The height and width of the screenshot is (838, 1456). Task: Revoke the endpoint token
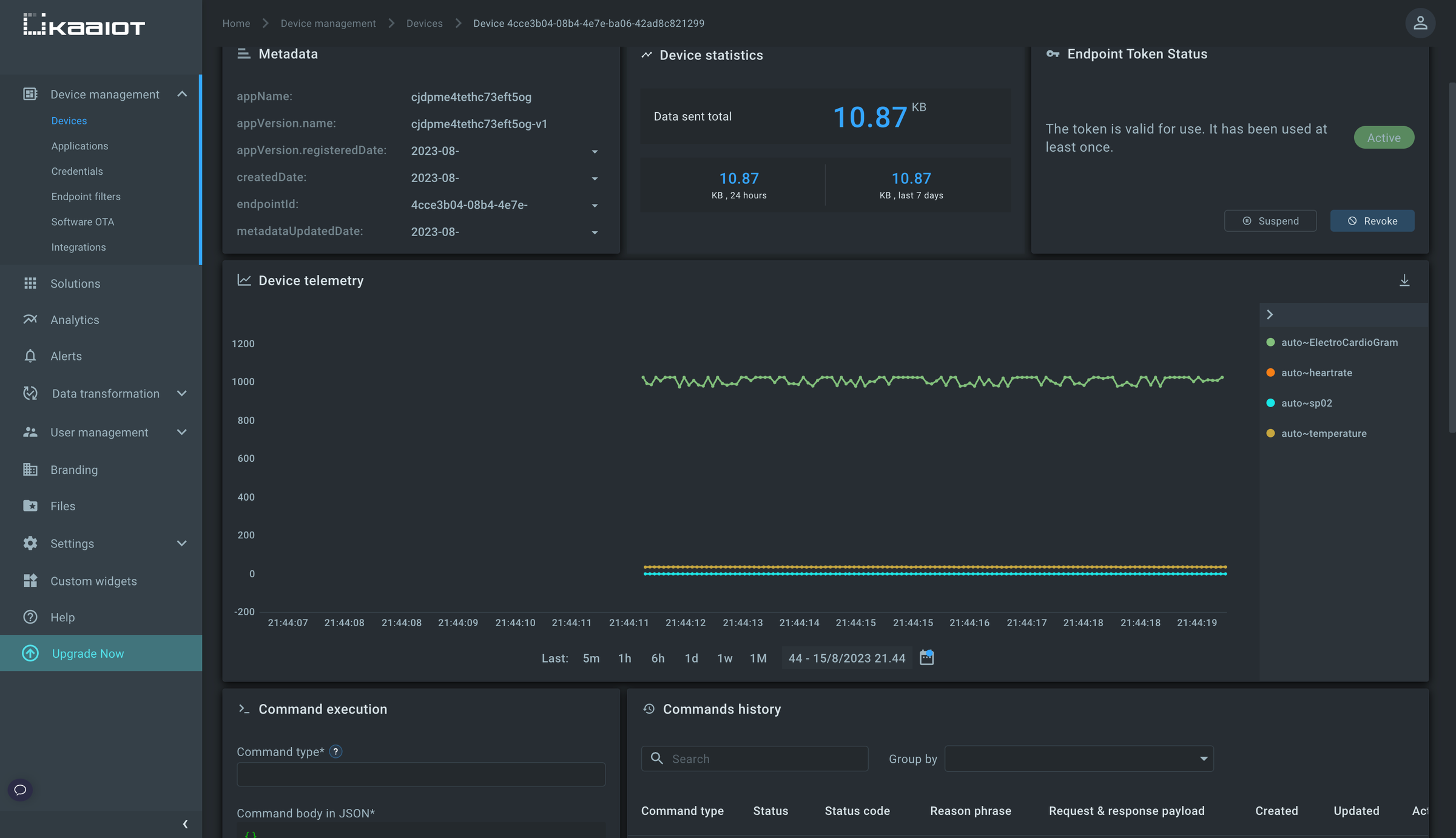tap(1372, 221)
